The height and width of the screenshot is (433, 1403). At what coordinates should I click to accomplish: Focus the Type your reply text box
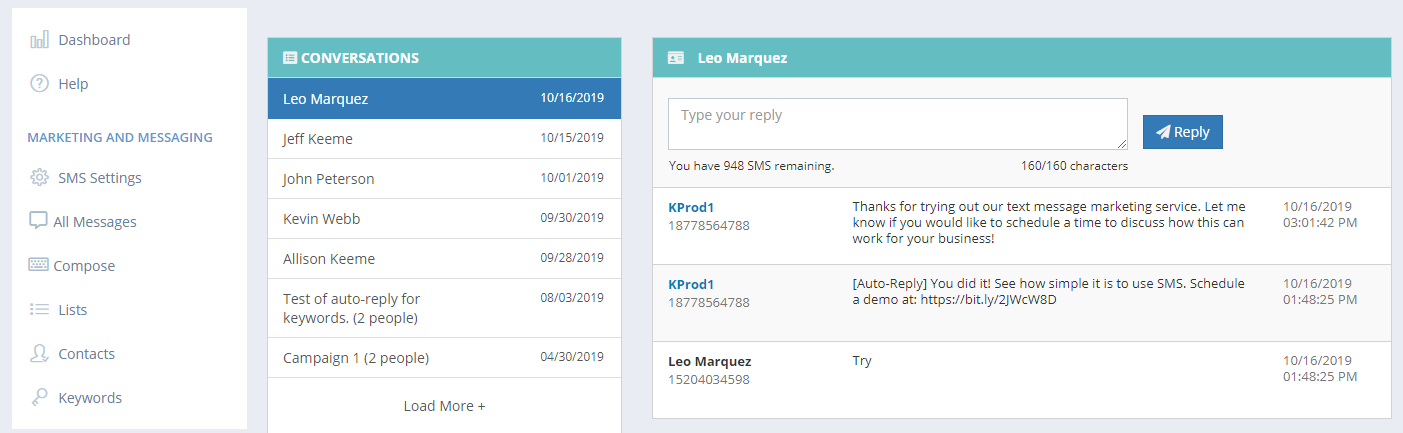click(898, 124)
